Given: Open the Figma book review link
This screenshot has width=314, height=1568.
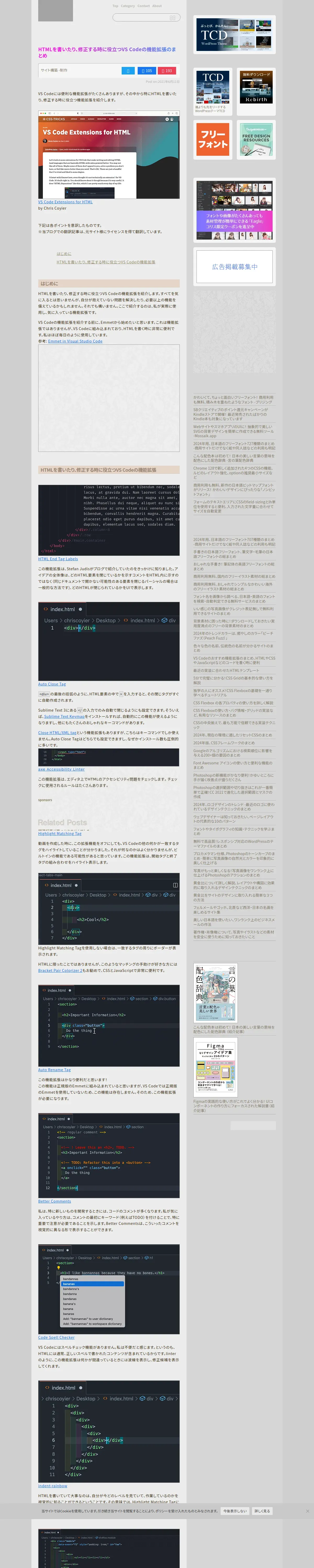Looking at the screenshot, I should click(x=234, y=1106).
